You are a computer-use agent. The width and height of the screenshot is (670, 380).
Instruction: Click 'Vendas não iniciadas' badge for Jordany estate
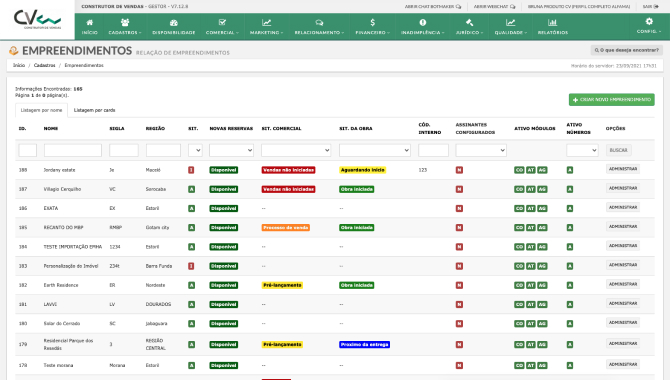point(288,170)
